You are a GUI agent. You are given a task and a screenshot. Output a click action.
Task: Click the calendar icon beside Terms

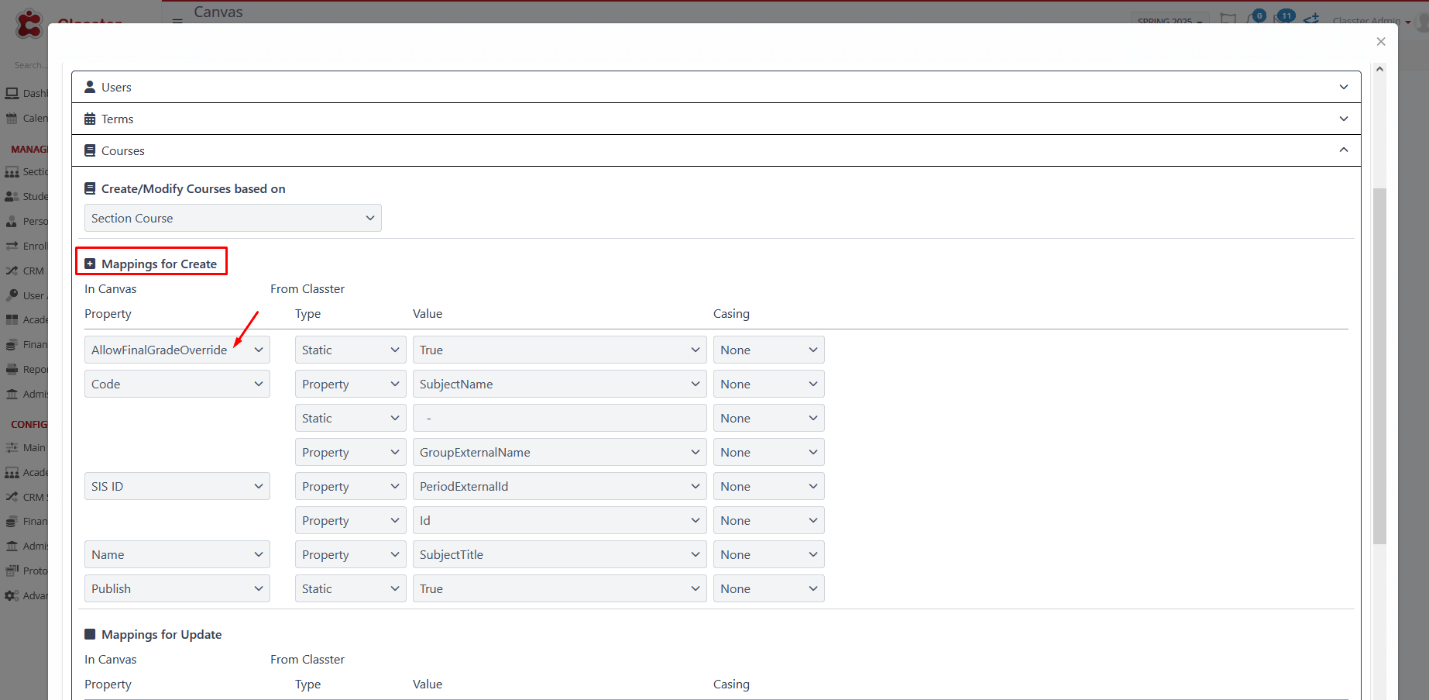90,119
